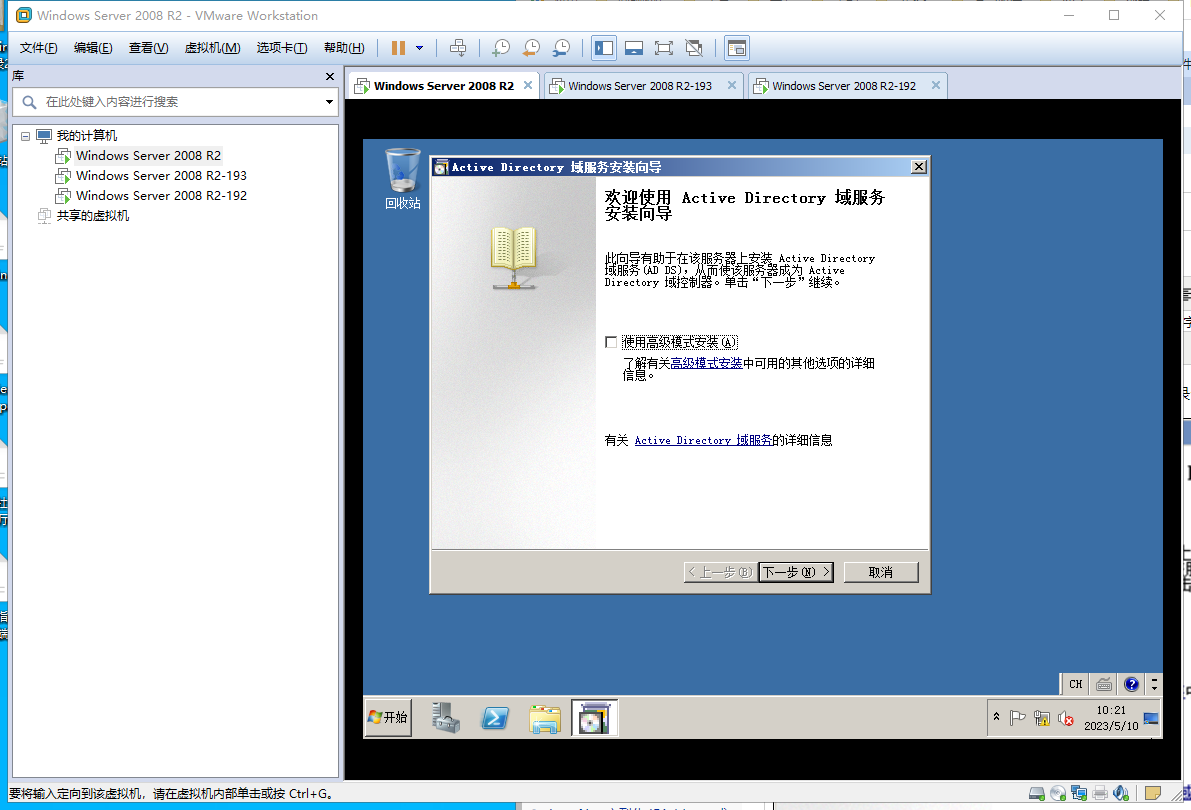This screenshot has width=1191, height=810.
Task: Switch to the Windows Server 2008 R2 tab
Action: point(444,86)
